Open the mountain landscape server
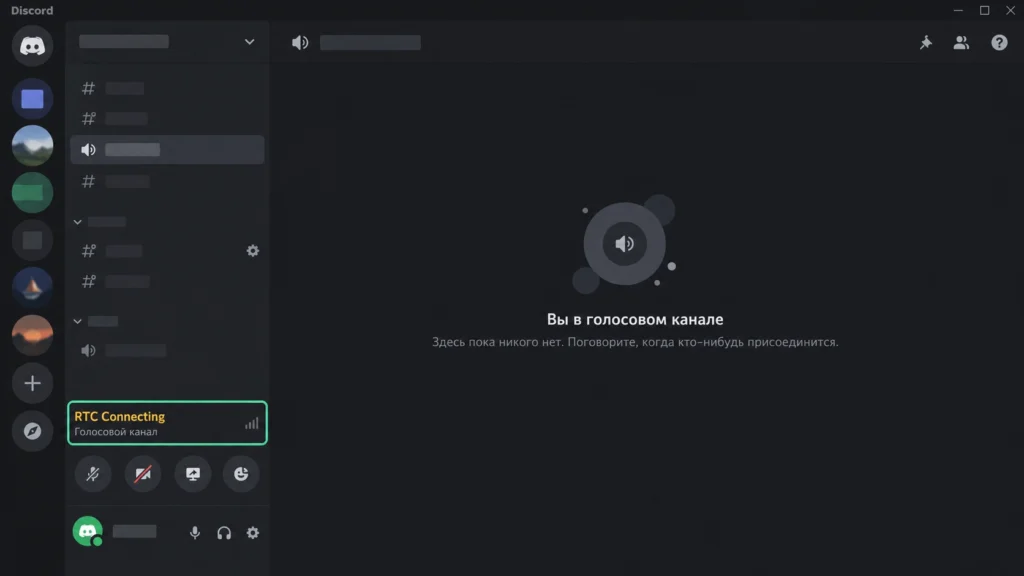The width and height of the screenshot is (1024, 576). tap(32, 146)
